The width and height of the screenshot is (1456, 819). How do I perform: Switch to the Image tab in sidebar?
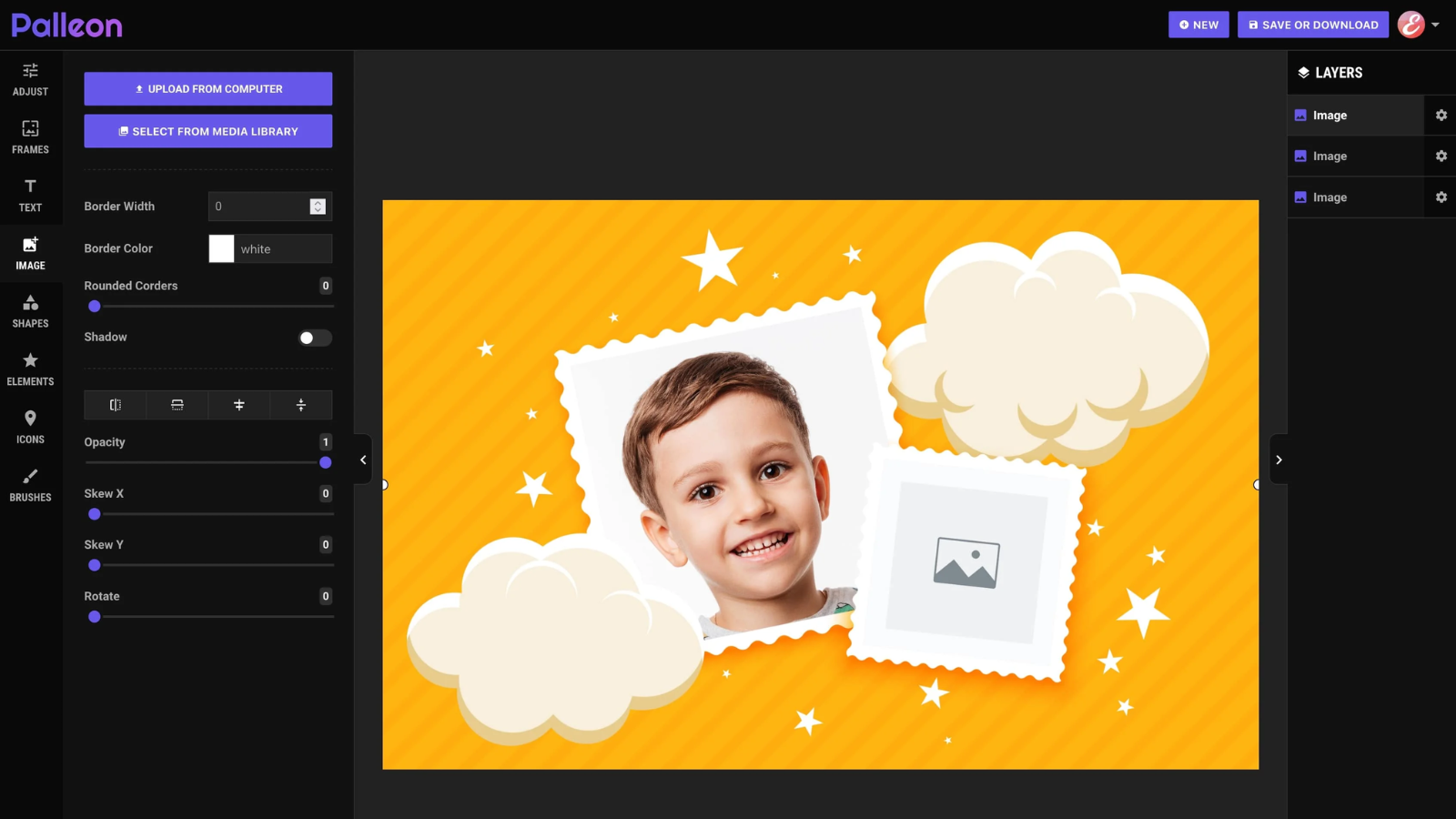30,253
